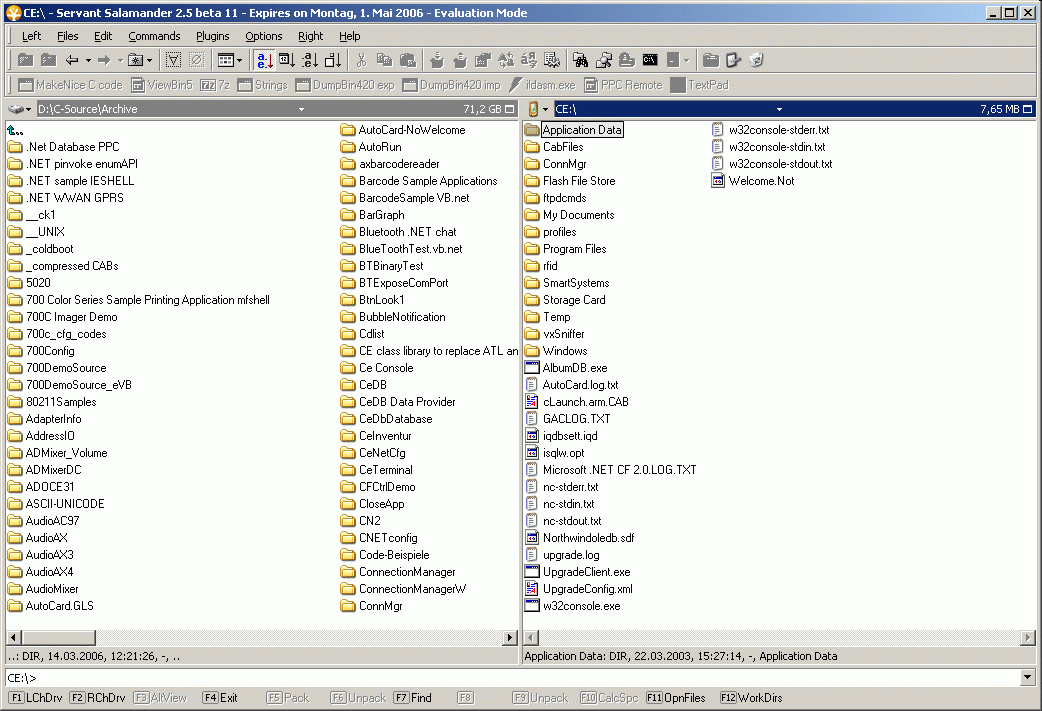
Task: Click the Cut scissors toolbar icon
Action: [x=362, y=60]
